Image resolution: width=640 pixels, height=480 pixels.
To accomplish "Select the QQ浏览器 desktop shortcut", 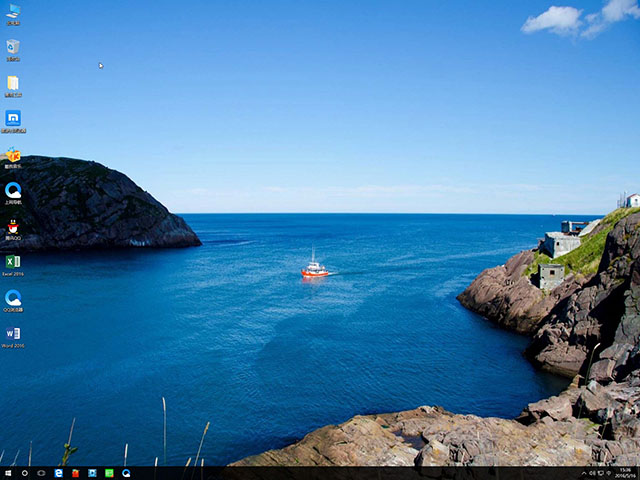I will coord(13,298).
